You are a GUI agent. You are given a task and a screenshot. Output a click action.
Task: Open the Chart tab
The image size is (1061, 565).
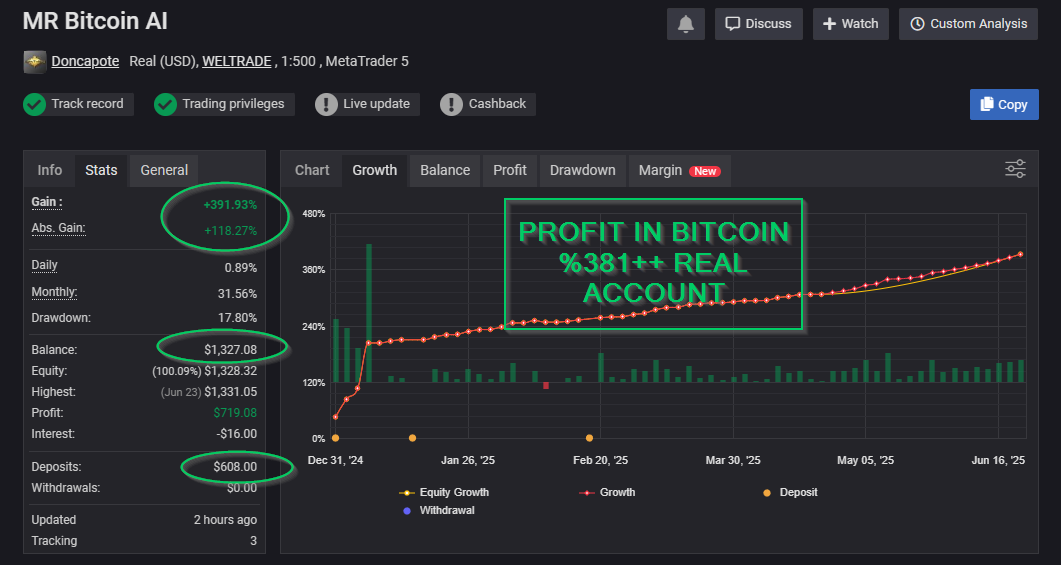pyautogui.click(x=312, y=170)
